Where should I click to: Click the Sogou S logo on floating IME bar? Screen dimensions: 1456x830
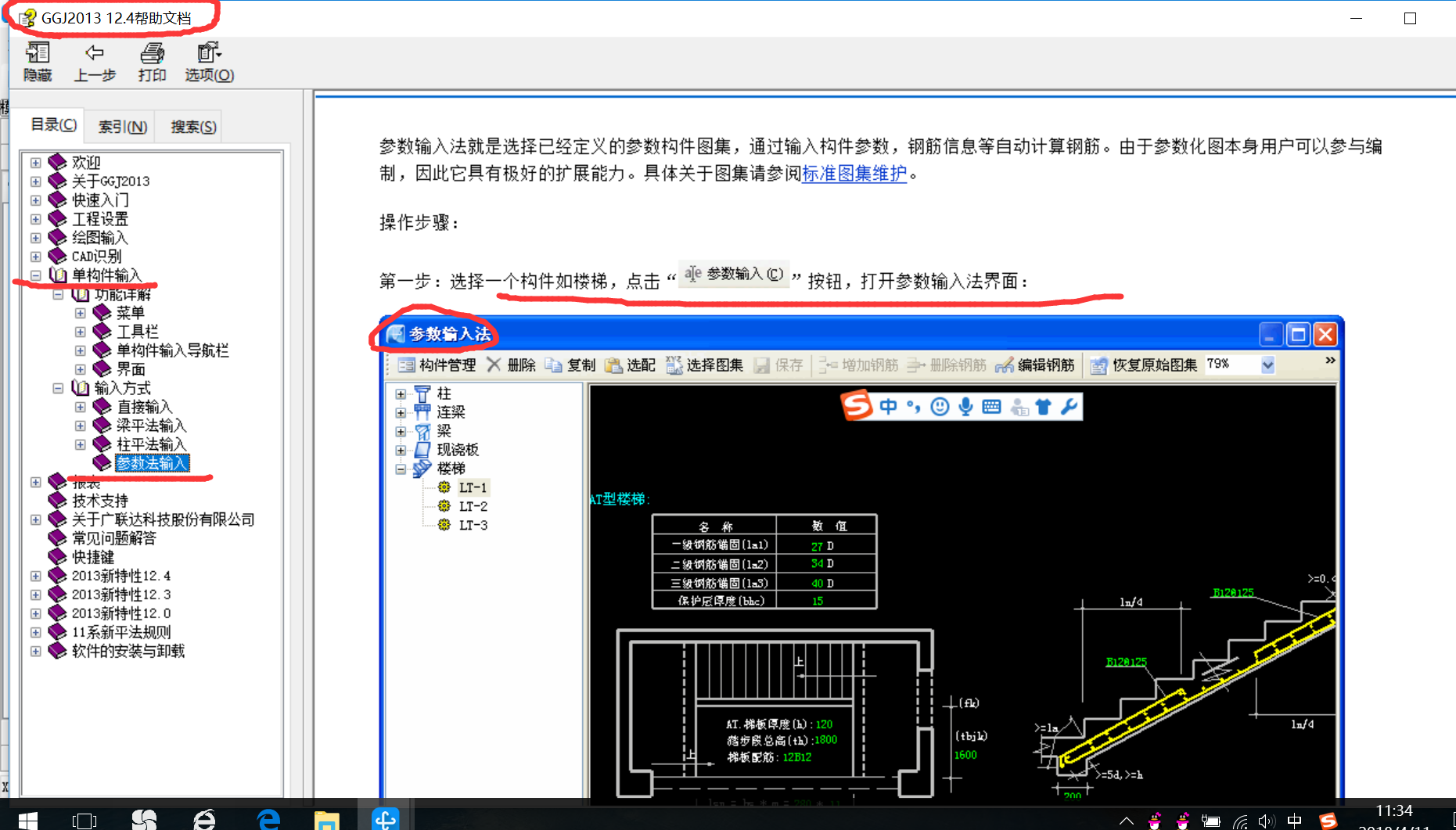pos(857,406)
